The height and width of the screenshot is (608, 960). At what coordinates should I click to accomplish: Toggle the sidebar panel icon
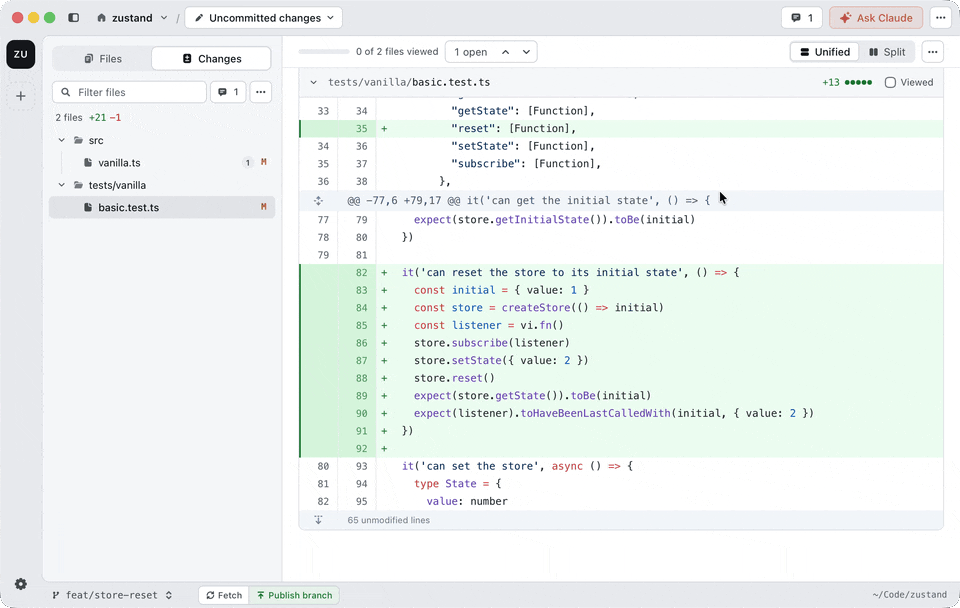point(73,18)
